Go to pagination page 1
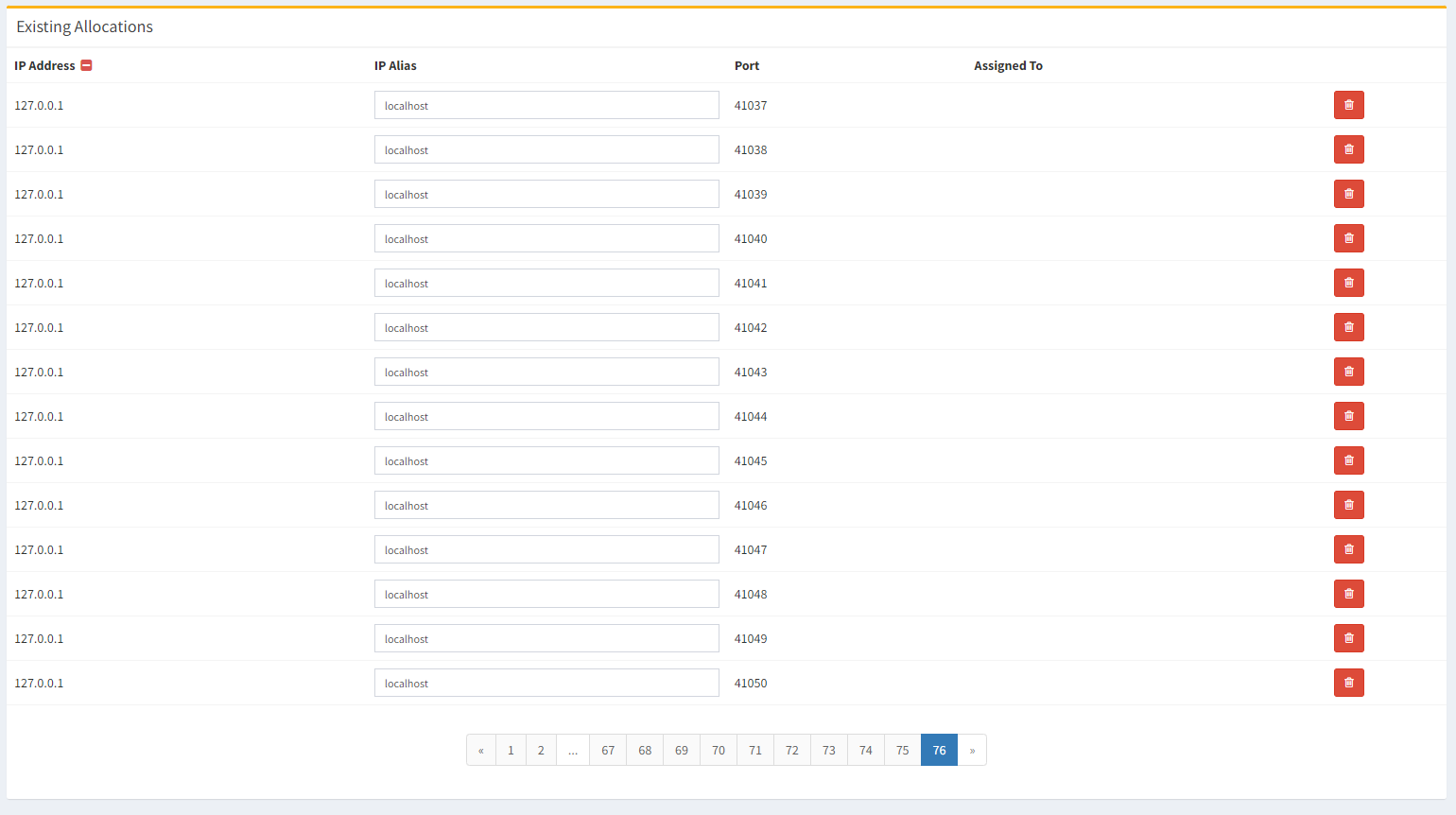Screen dimensions: 1456x815 point(511,750)
